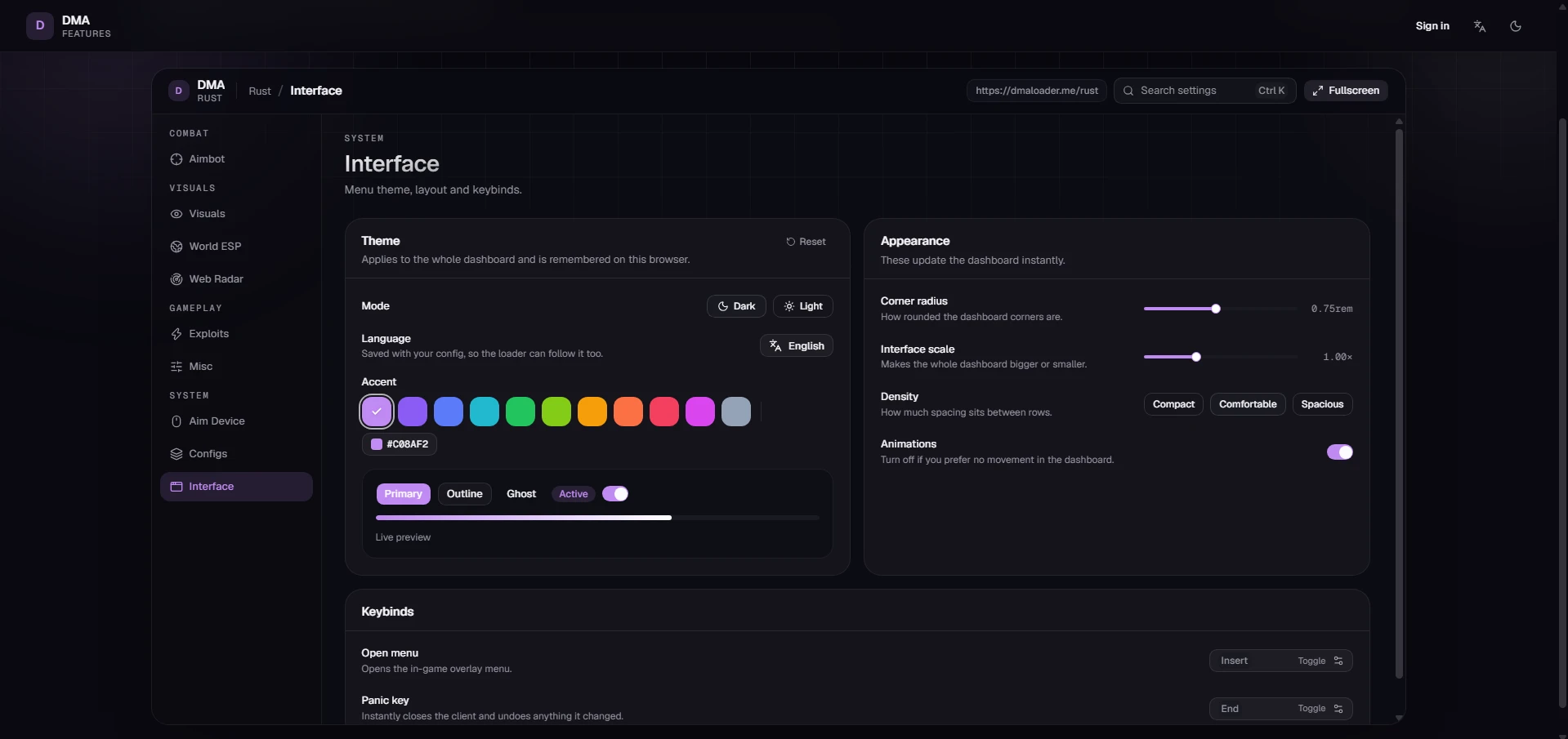Click the DMA Rust logo badge
The width and height of the screenshot is (1568, 739).
click(x=178, y=91)
